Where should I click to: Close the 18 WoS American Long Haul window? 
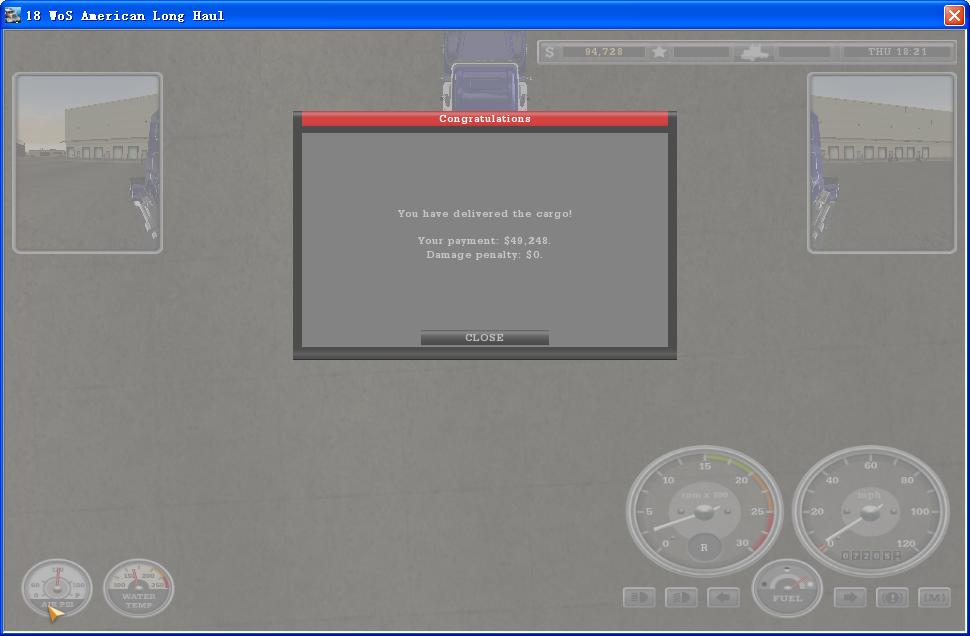click(x=953, y=15)
